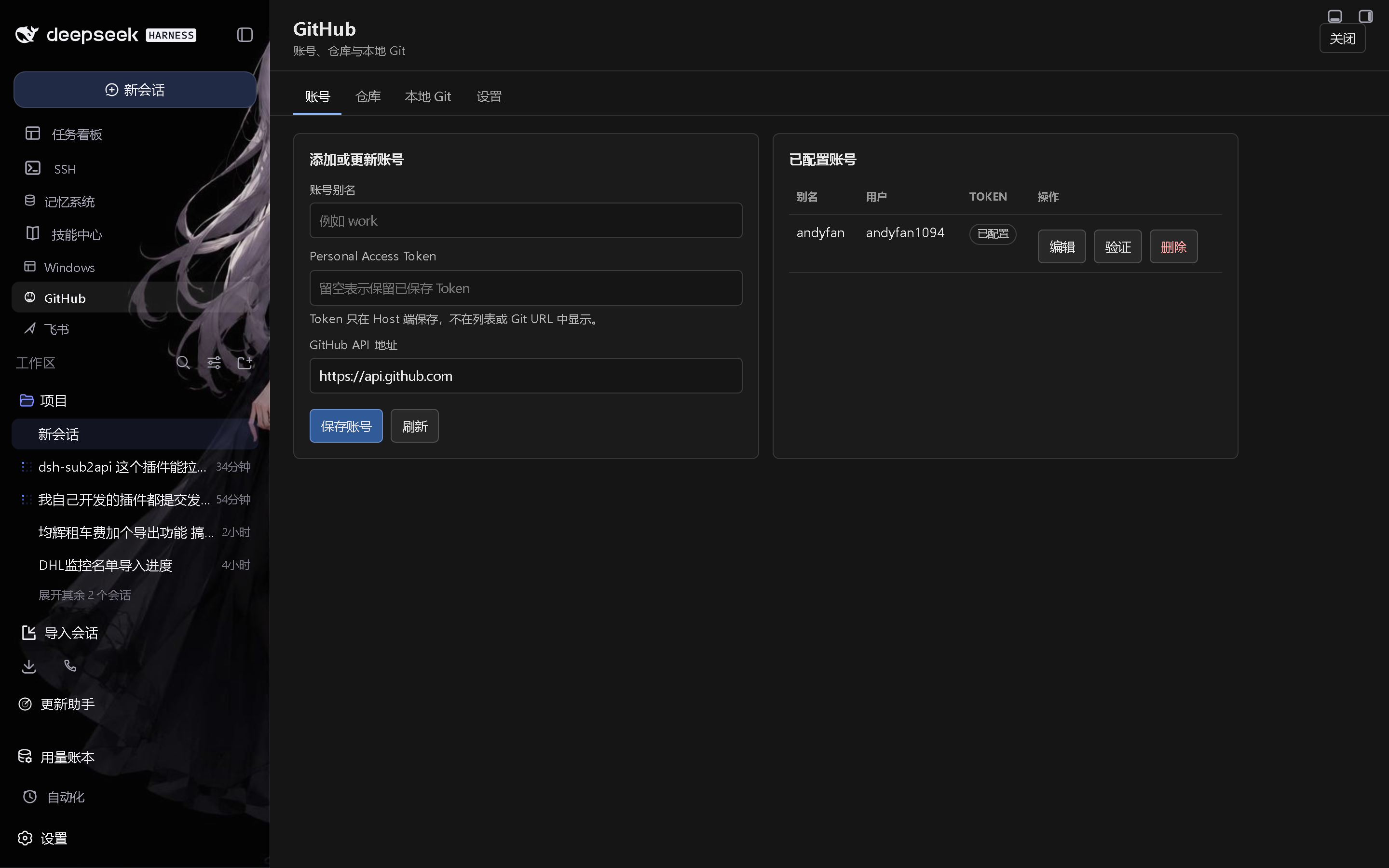Click the 已配置 token badge
The image size is (1389, 868).
point(993,234)
